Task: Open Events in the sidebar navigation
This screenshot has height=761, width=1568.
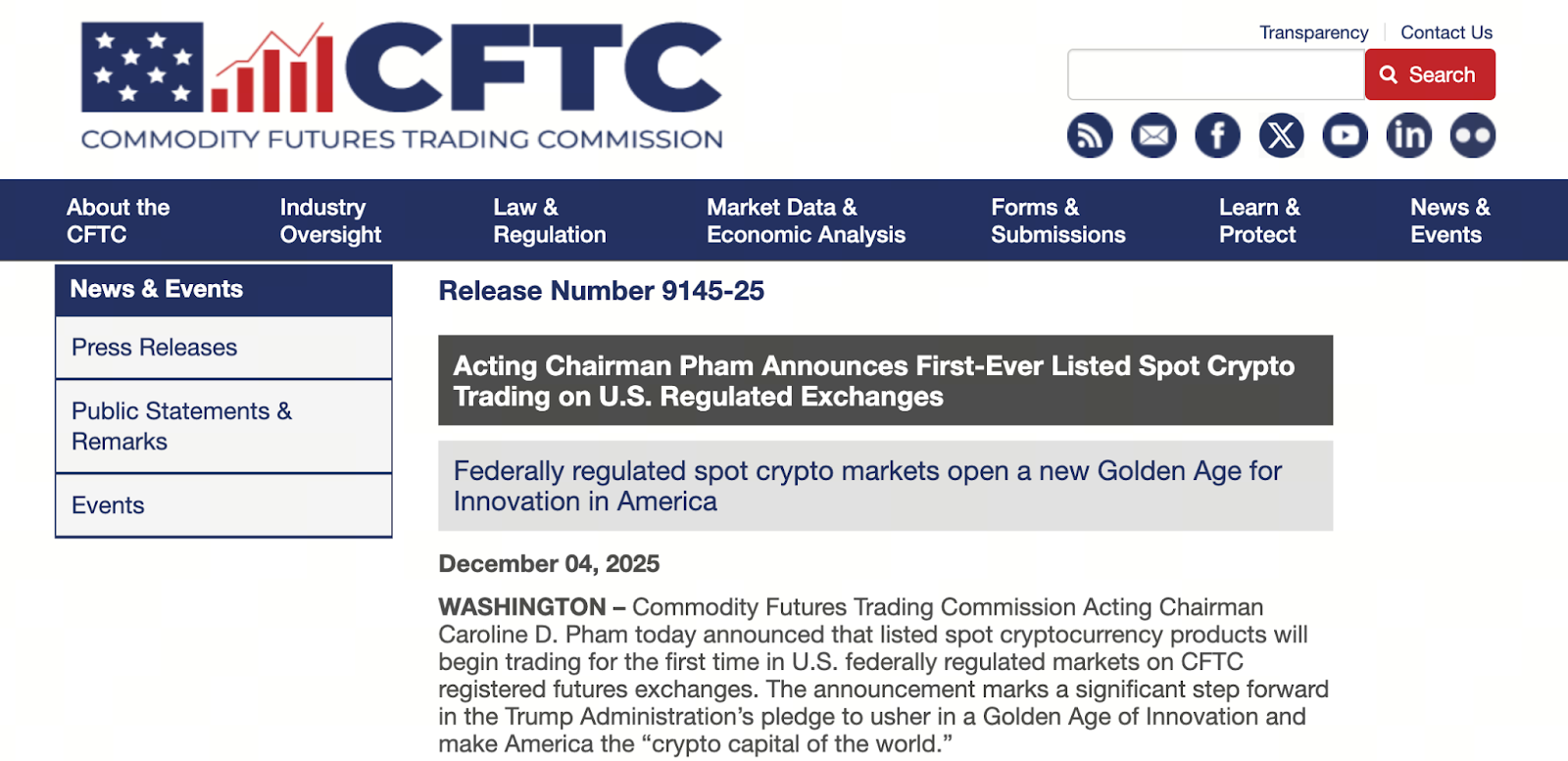Action: pos(108,505)
